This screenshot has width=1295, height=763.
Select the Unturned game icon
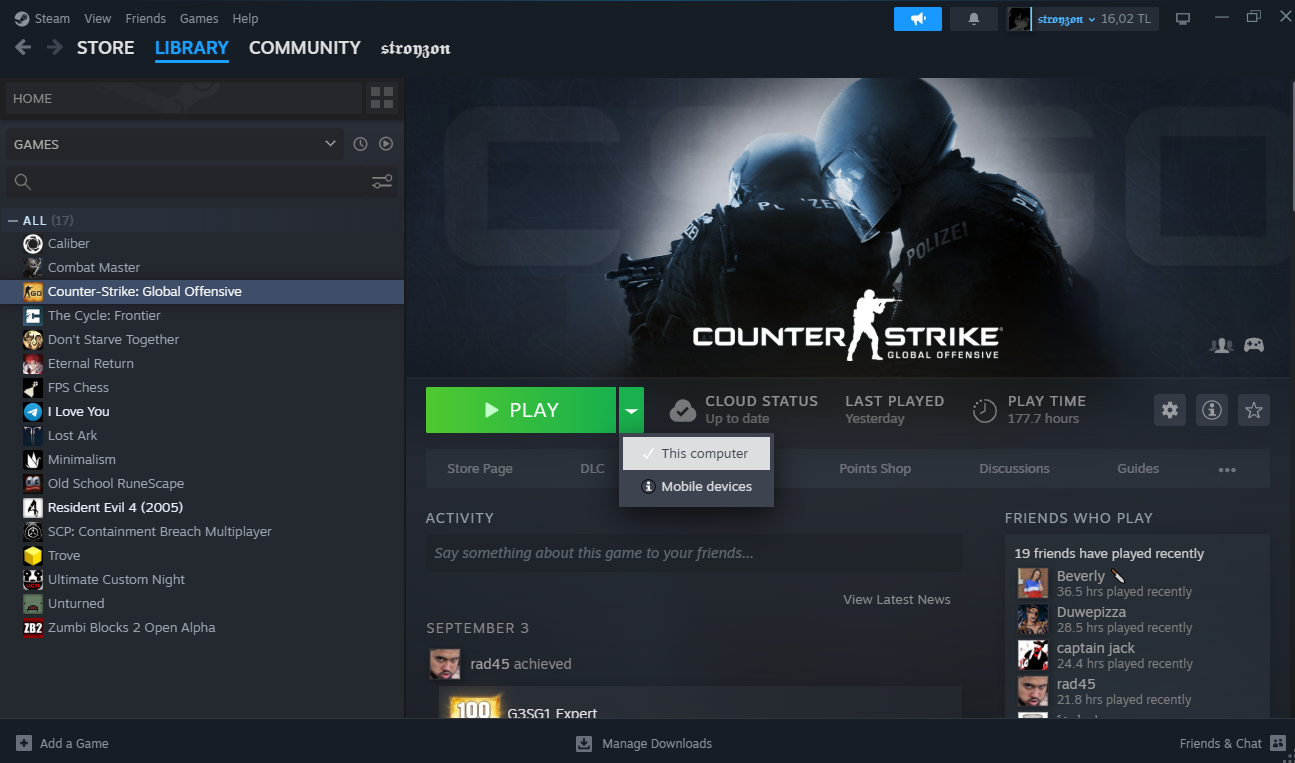click(32, 603)
